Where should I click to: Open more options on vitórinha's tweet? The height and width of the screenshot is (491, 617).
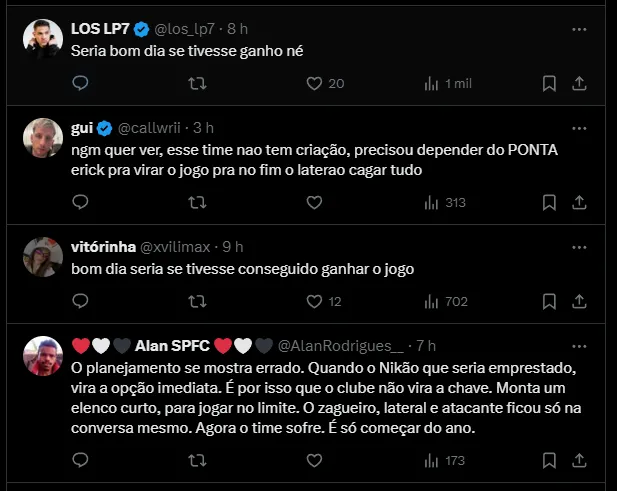579,246
